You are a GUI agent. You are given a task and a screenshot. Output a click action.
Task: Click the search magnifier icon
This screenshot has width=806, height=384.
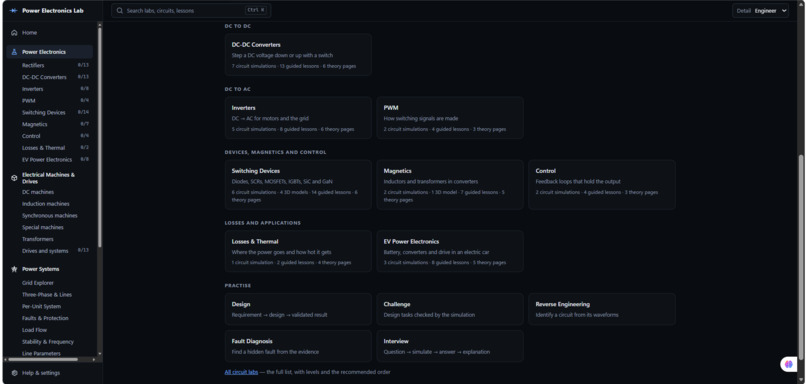click(x=120, y=10)
